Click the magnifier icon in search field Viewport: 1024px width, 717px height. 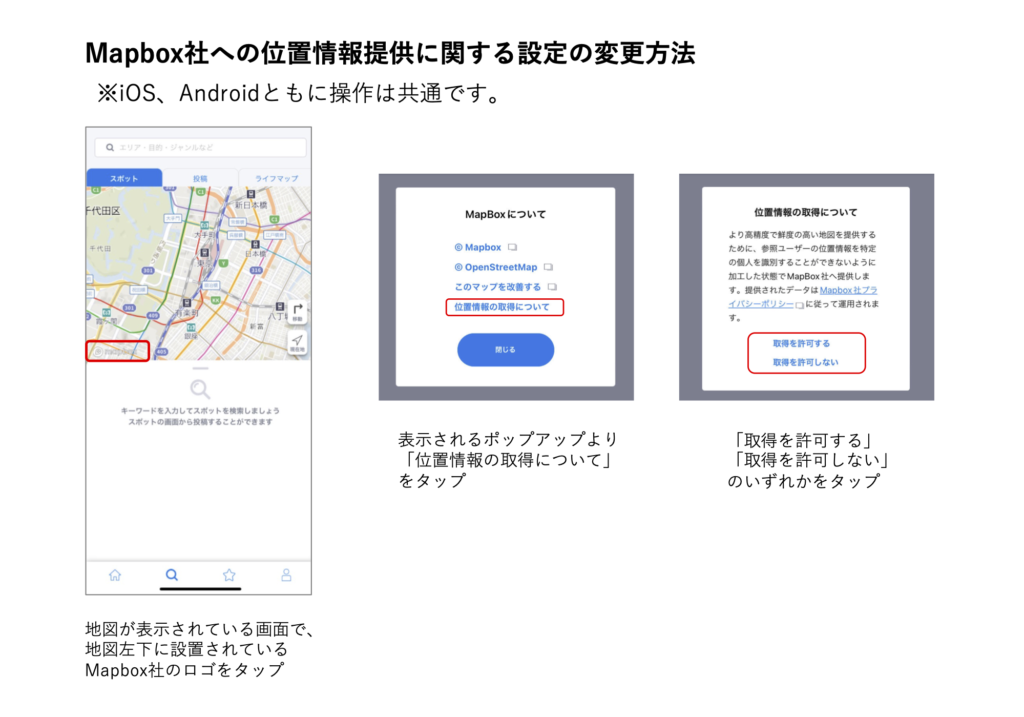pos(110,148)
